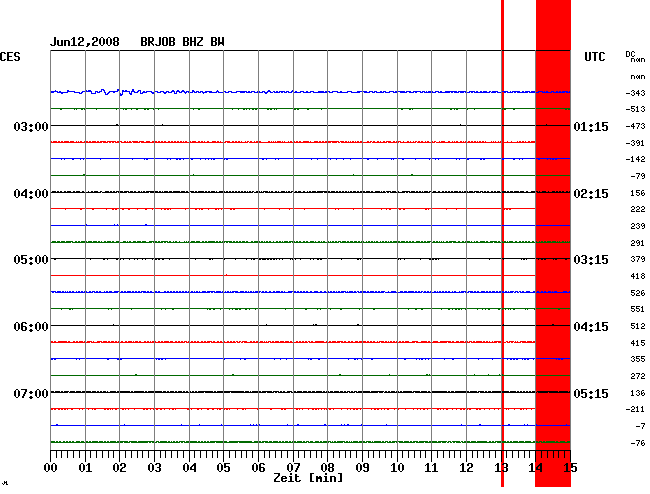
Task: Click the DC column header
Action: [630, 54]
